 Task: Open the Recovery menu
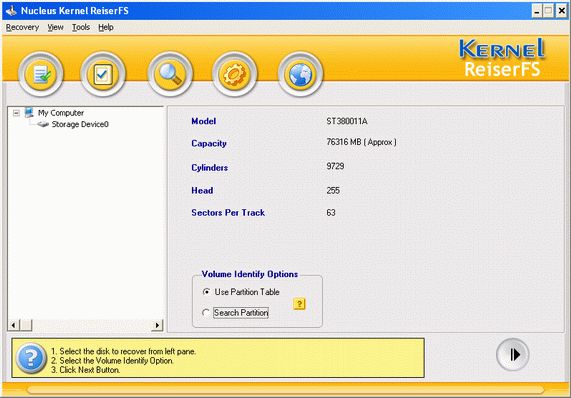[23, 27]
